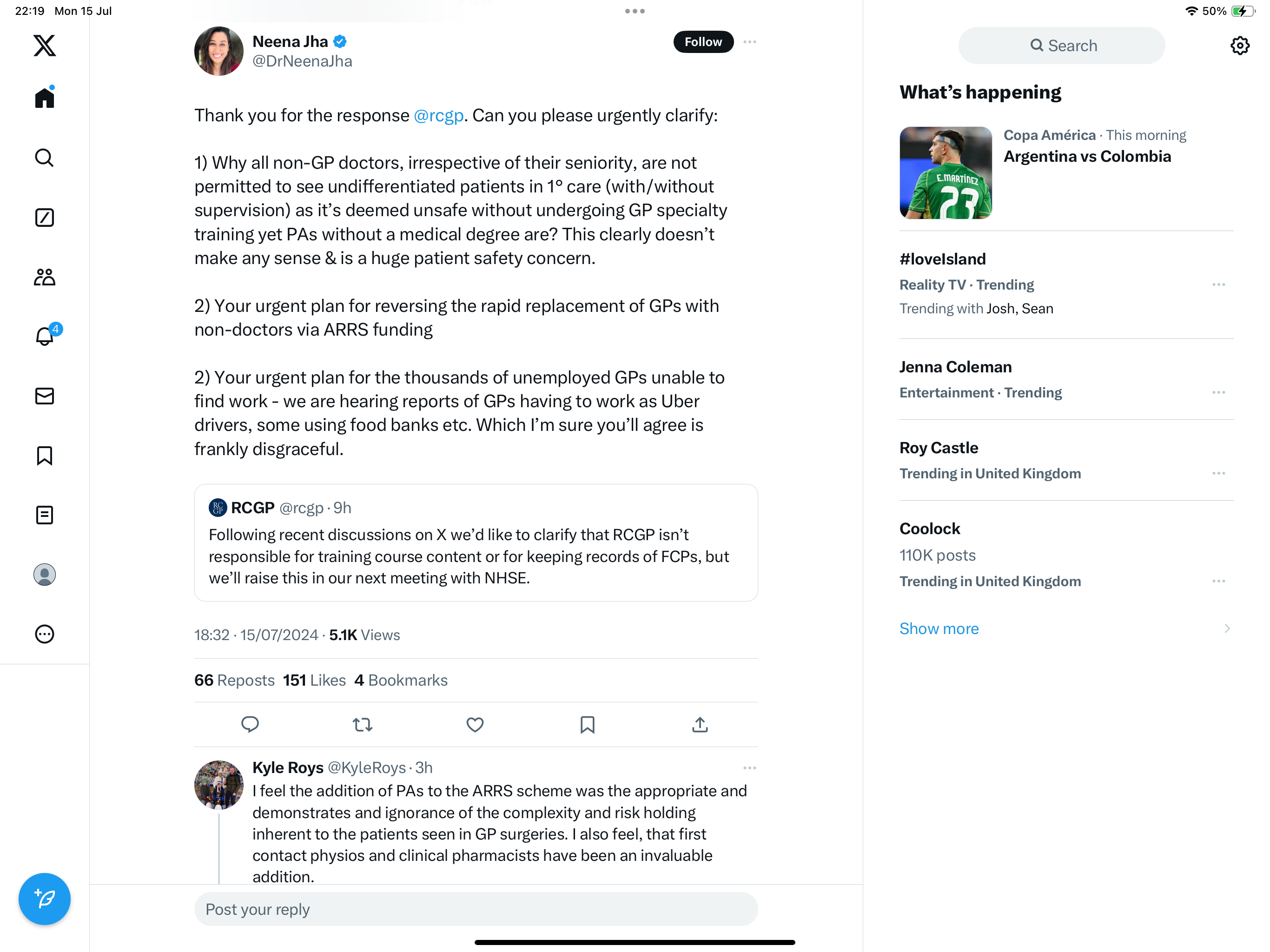This screenshot has width=1270, height=952.
Task: Click the settings gear next to Search
Action: click(1240, 46)
